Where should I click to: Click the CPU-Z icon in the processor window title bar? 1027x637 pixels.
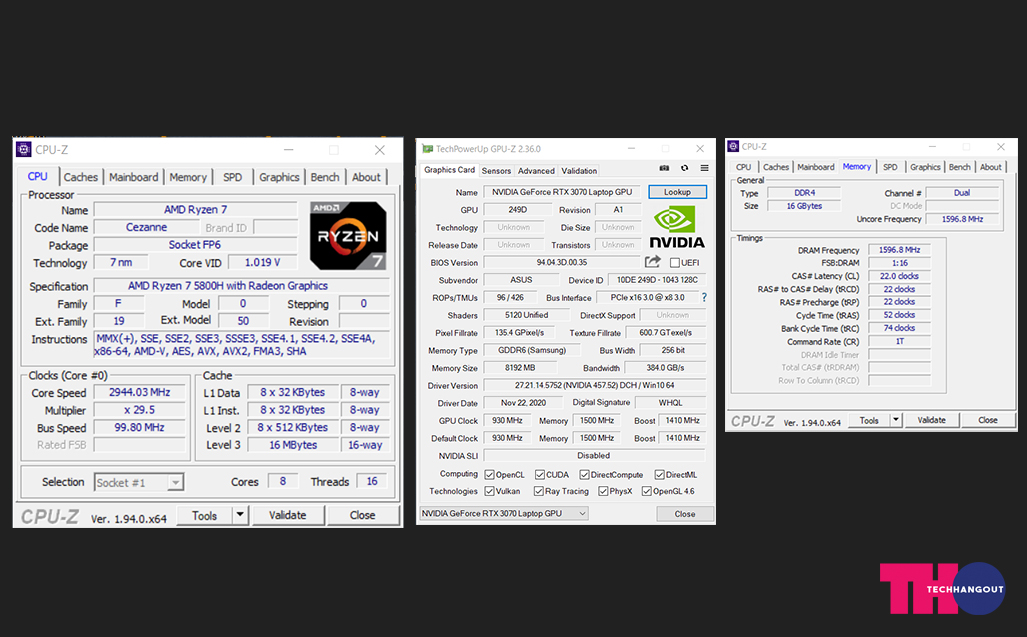(x=24, y=150)
